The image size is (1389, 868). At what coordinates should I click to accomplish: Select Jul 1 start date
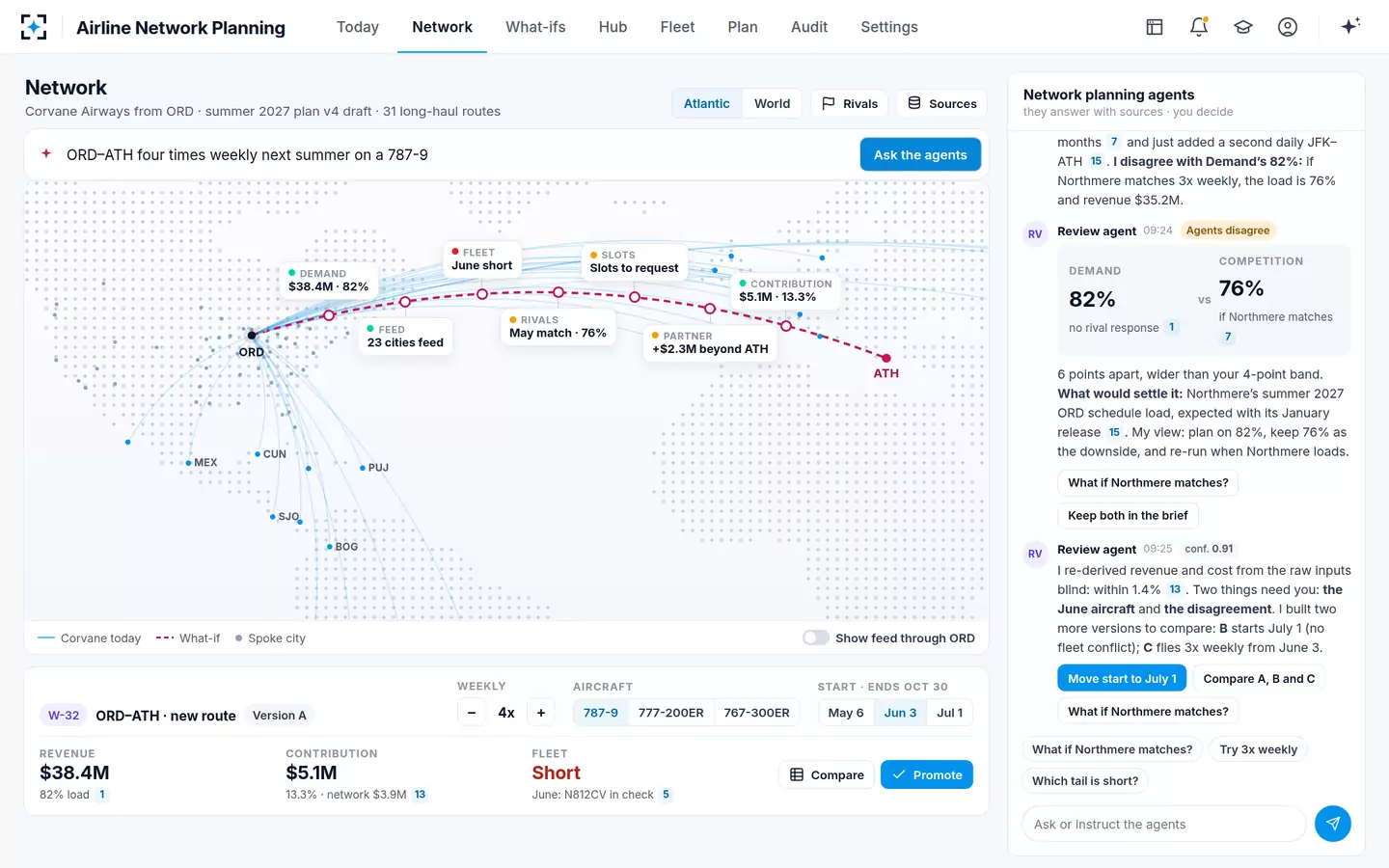click(x=950, y=713)
